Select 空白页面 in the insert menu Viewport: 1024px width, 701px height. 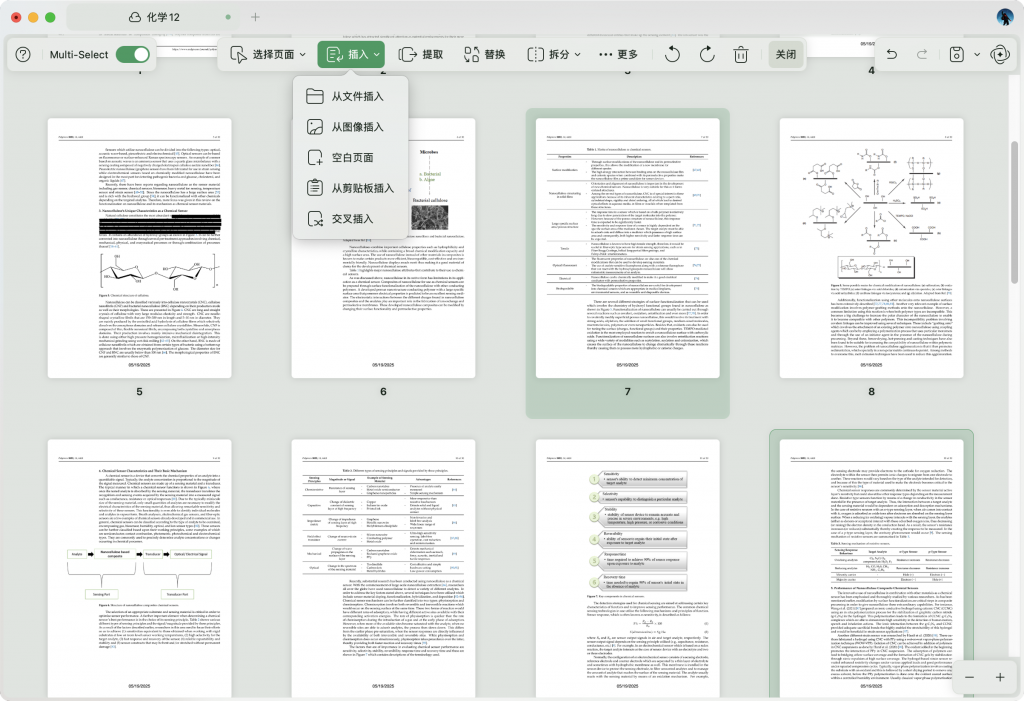(351, 157)
